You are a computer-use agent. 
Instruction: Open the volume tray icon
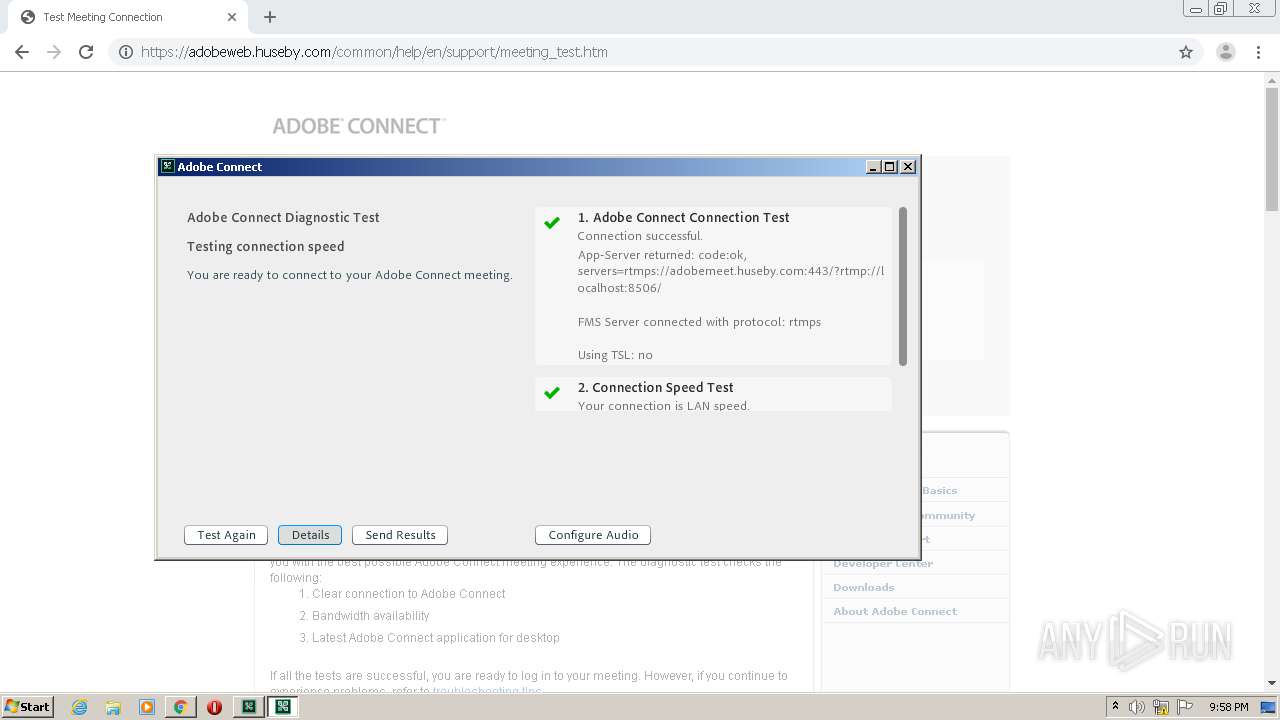coord(1137,707)
